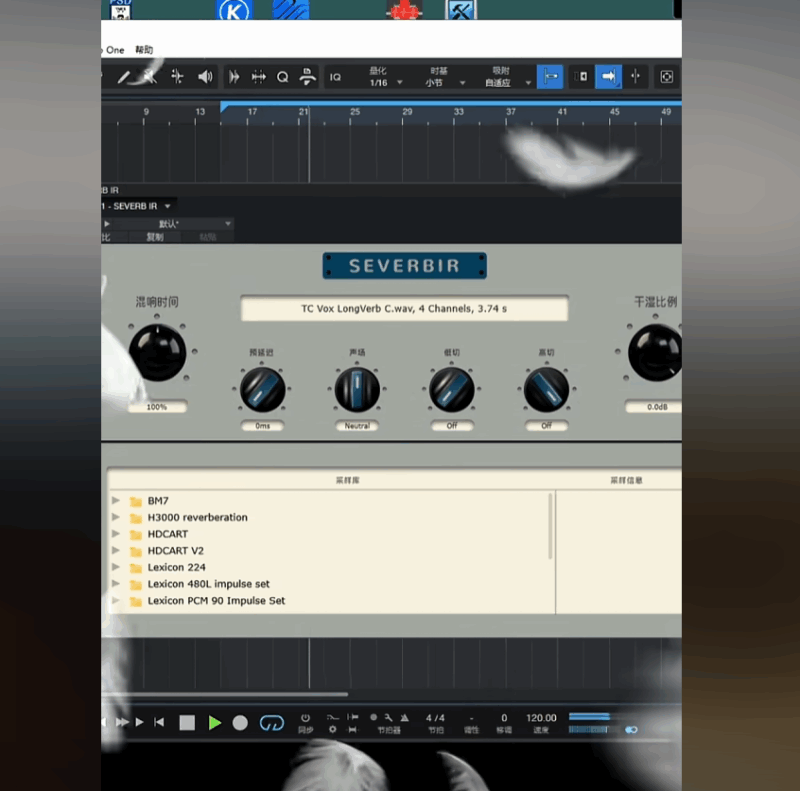Toggle the loop playback button
The width and height of the screenshot is (800, 791).
(x=272, y=722)
